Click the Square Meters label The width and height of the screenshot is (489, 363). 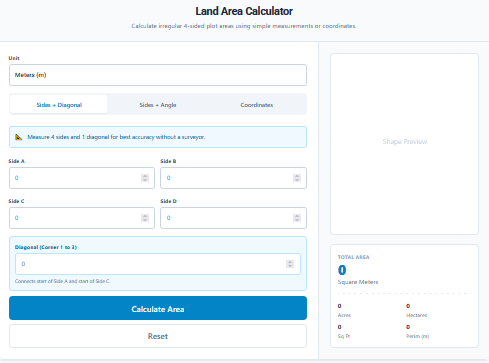[358, 282]
